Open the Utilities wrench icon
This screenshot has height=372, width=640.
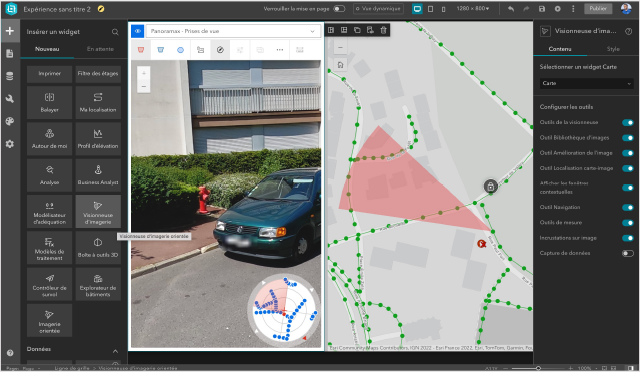(10, 98)
